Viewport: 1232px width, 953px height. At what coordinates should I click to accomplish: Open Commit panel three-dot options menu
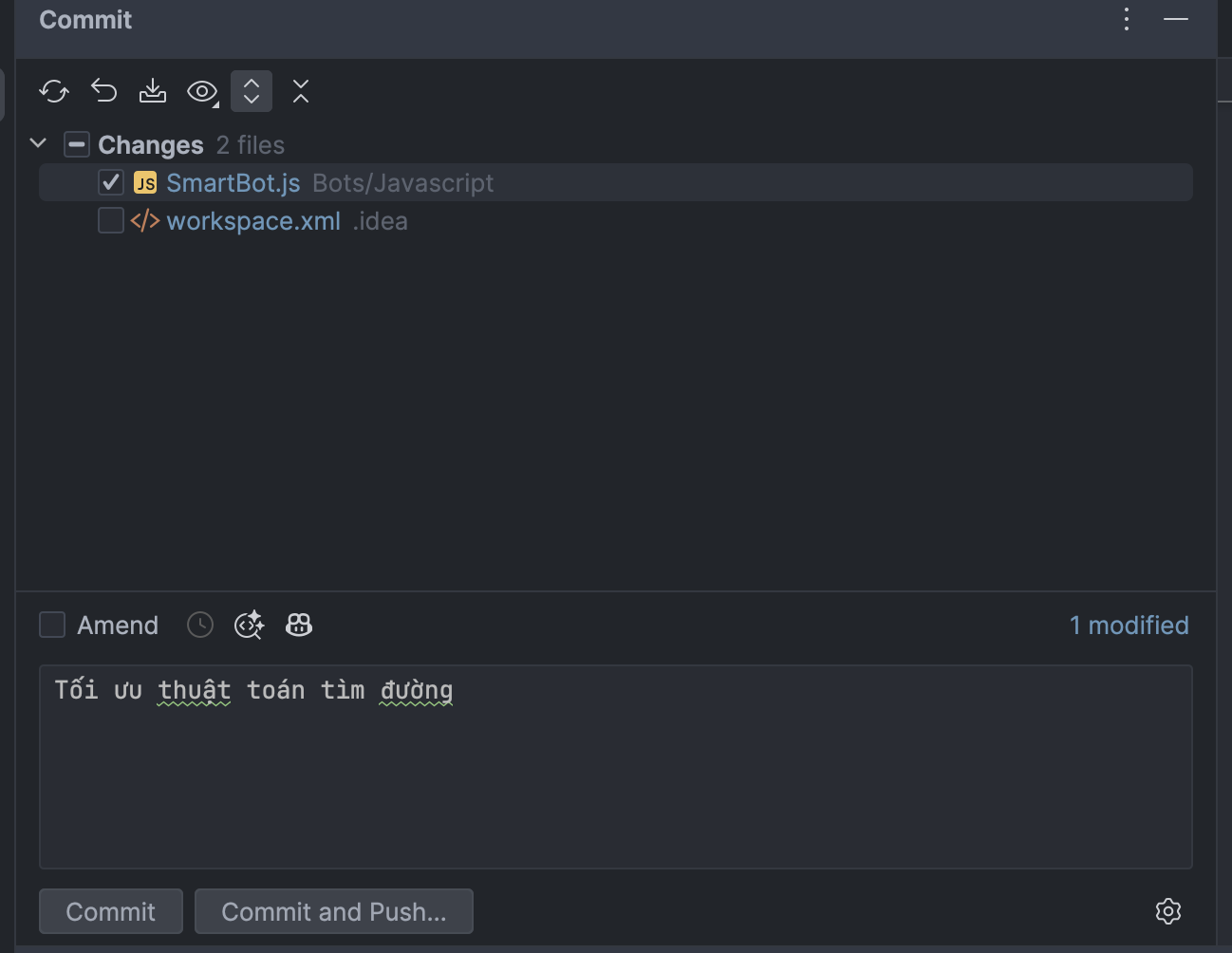coord(1127,19)
